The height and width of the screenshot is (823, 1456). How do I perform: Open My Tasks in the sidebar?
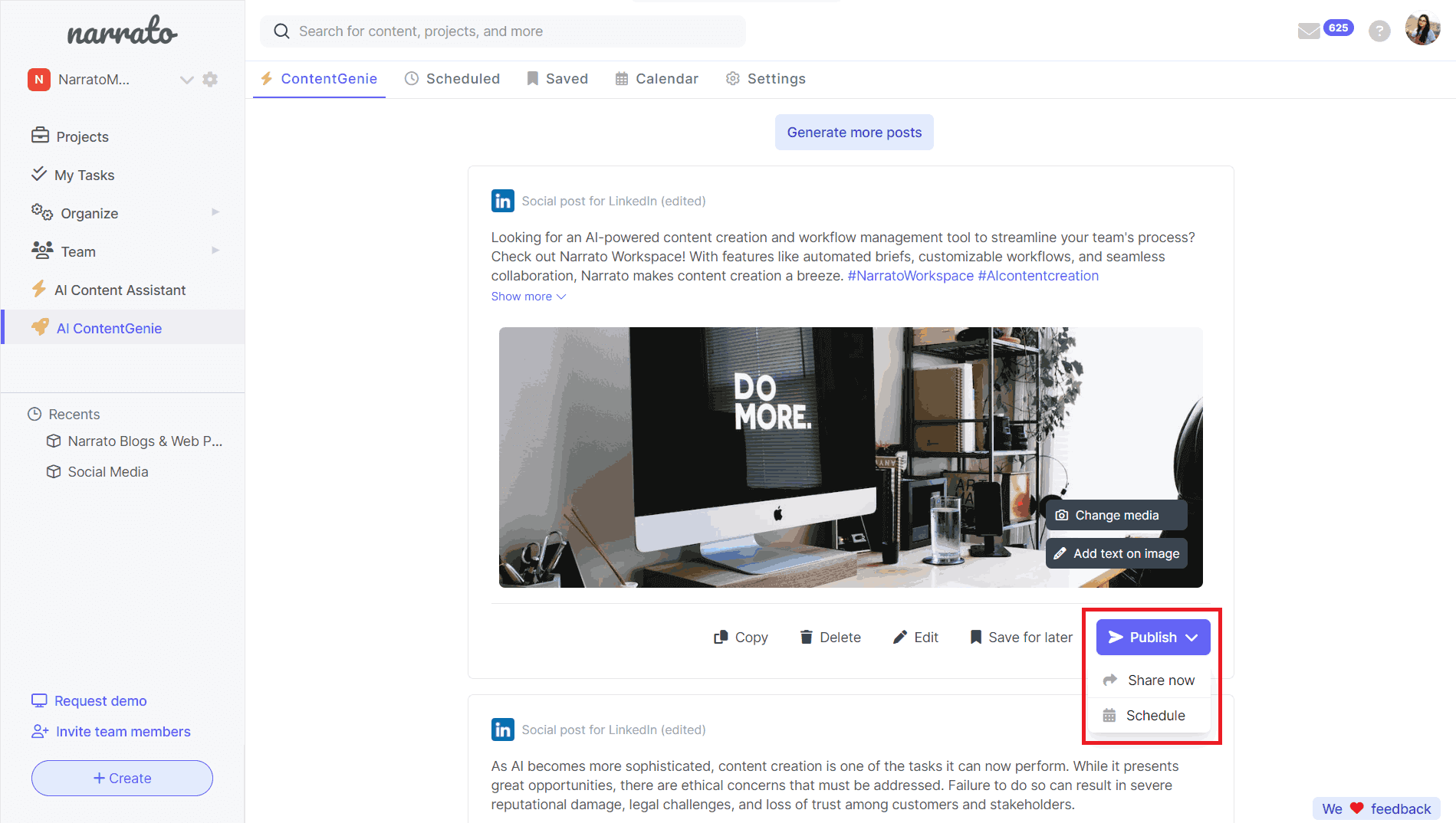[73, 175]
